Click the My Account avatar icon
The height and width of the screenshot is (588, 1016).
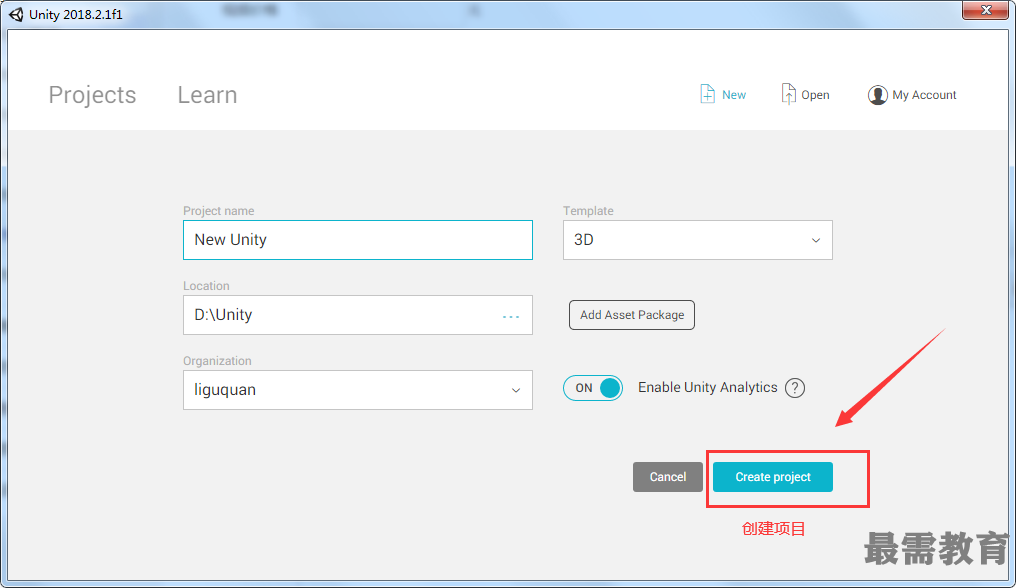(877, 95)
